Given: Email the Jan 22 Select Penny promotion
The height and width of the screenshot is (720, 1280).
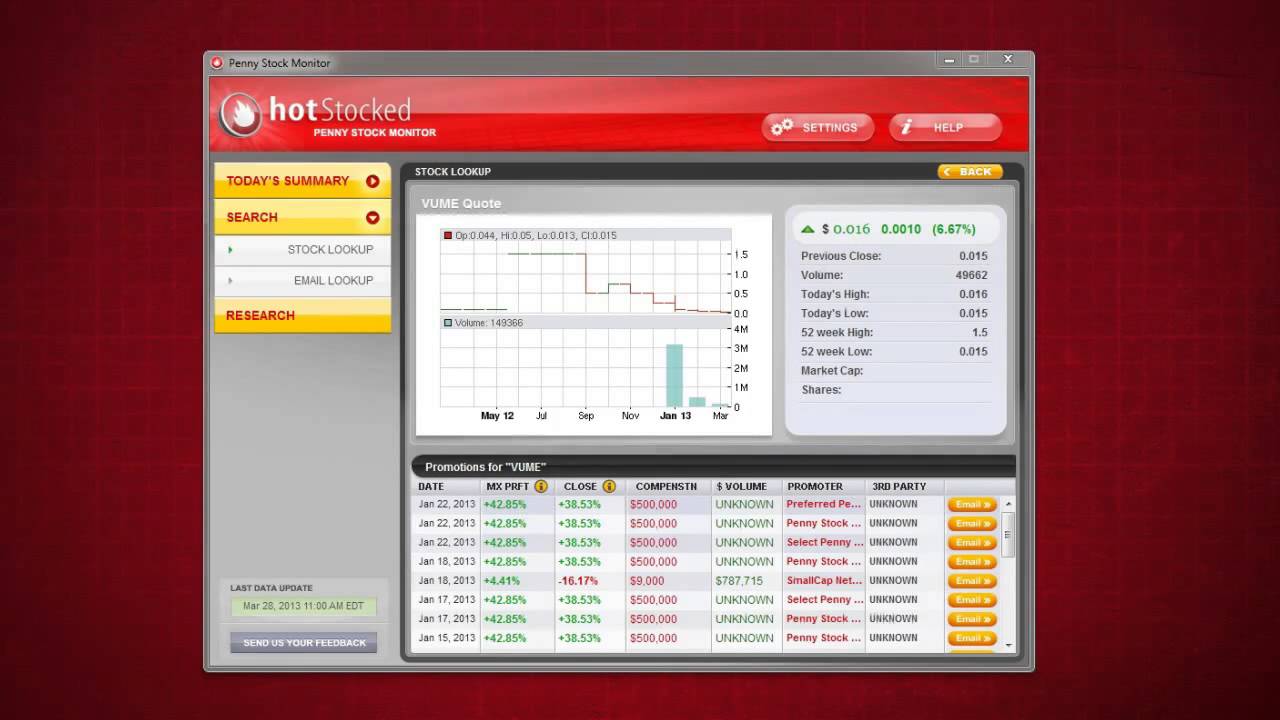Looking at the screenshot, I should (x=972, y=543).
